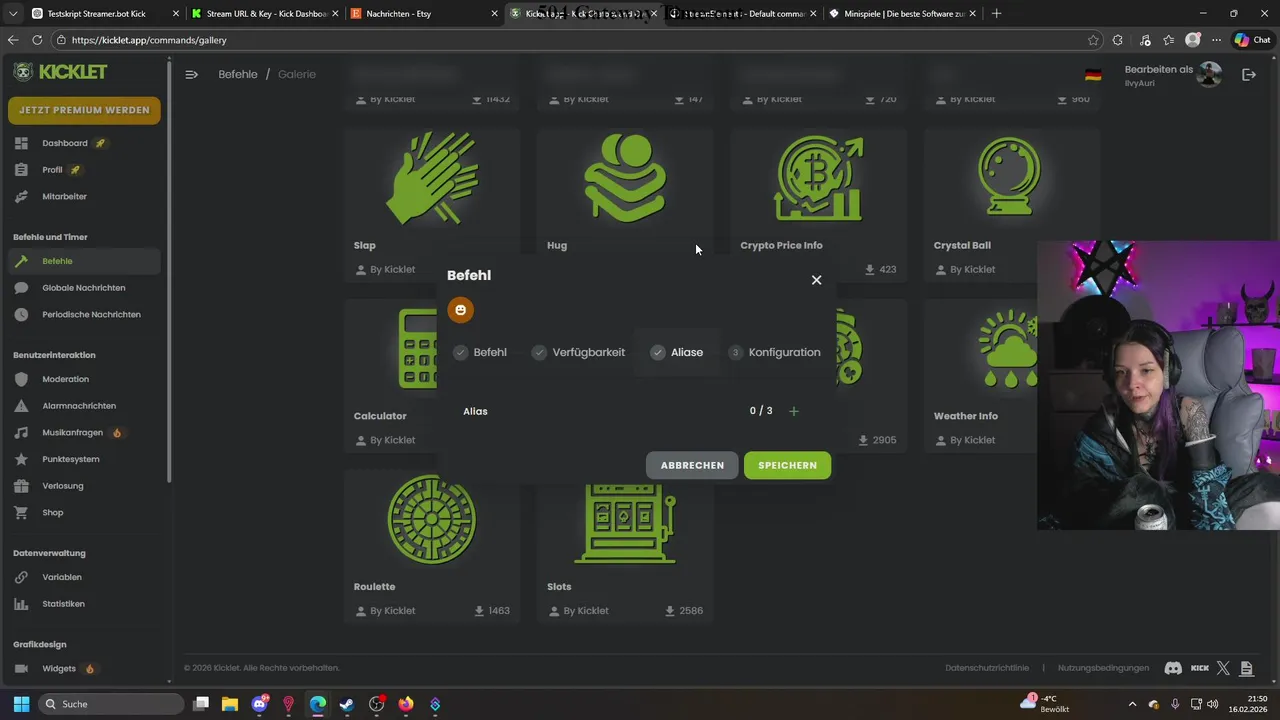Click the Variablen link icon
1280x720 pixels.
point(21,577)
